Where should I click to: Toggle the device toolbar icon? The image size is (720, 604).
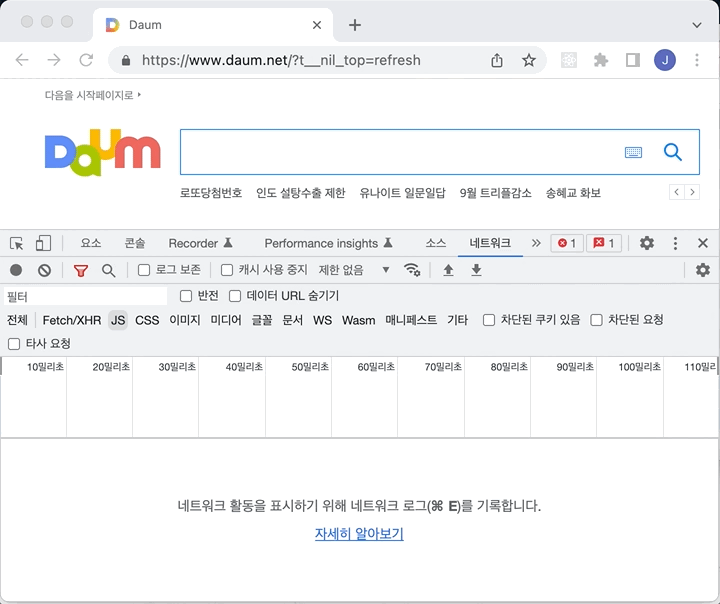pyautogui.click(x=43, y=243)
